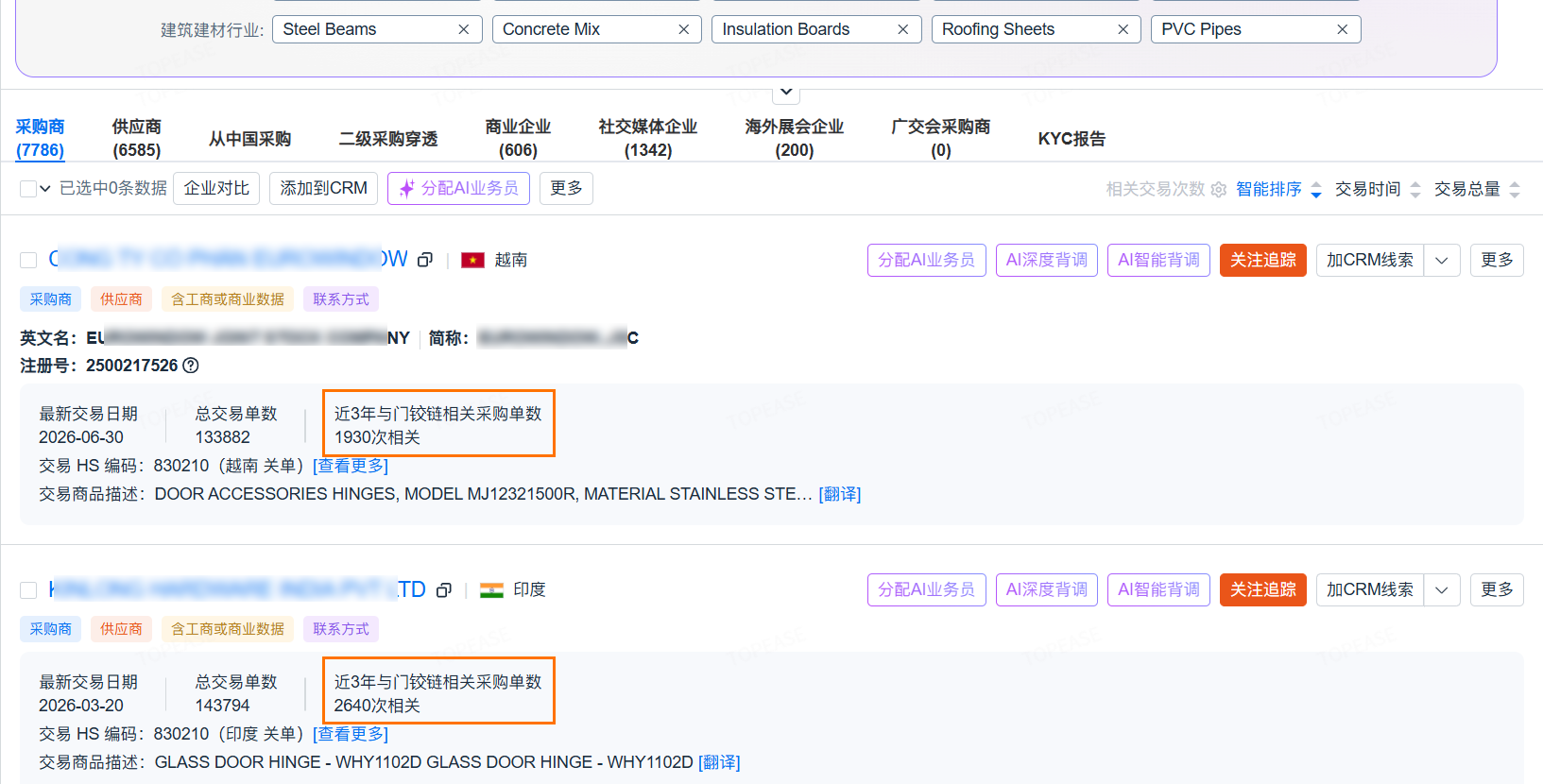Open the 社交媒体企业 (1342) tab
This screenshot has height=784, width=1543.
tap(648, 138)
